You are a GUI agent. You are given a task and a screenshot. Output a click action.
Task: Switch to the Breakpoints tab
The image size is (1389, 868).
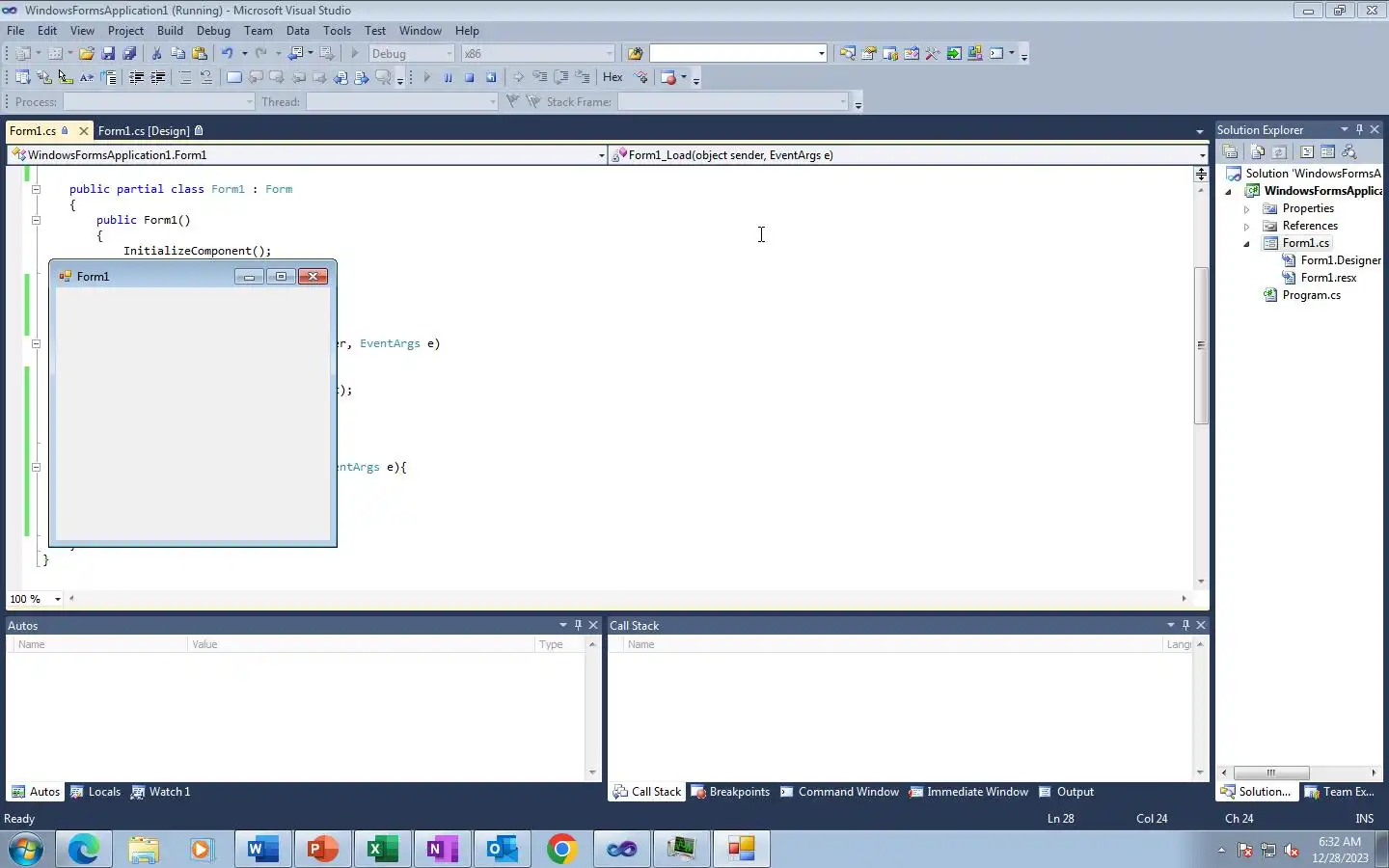point(730,792)
